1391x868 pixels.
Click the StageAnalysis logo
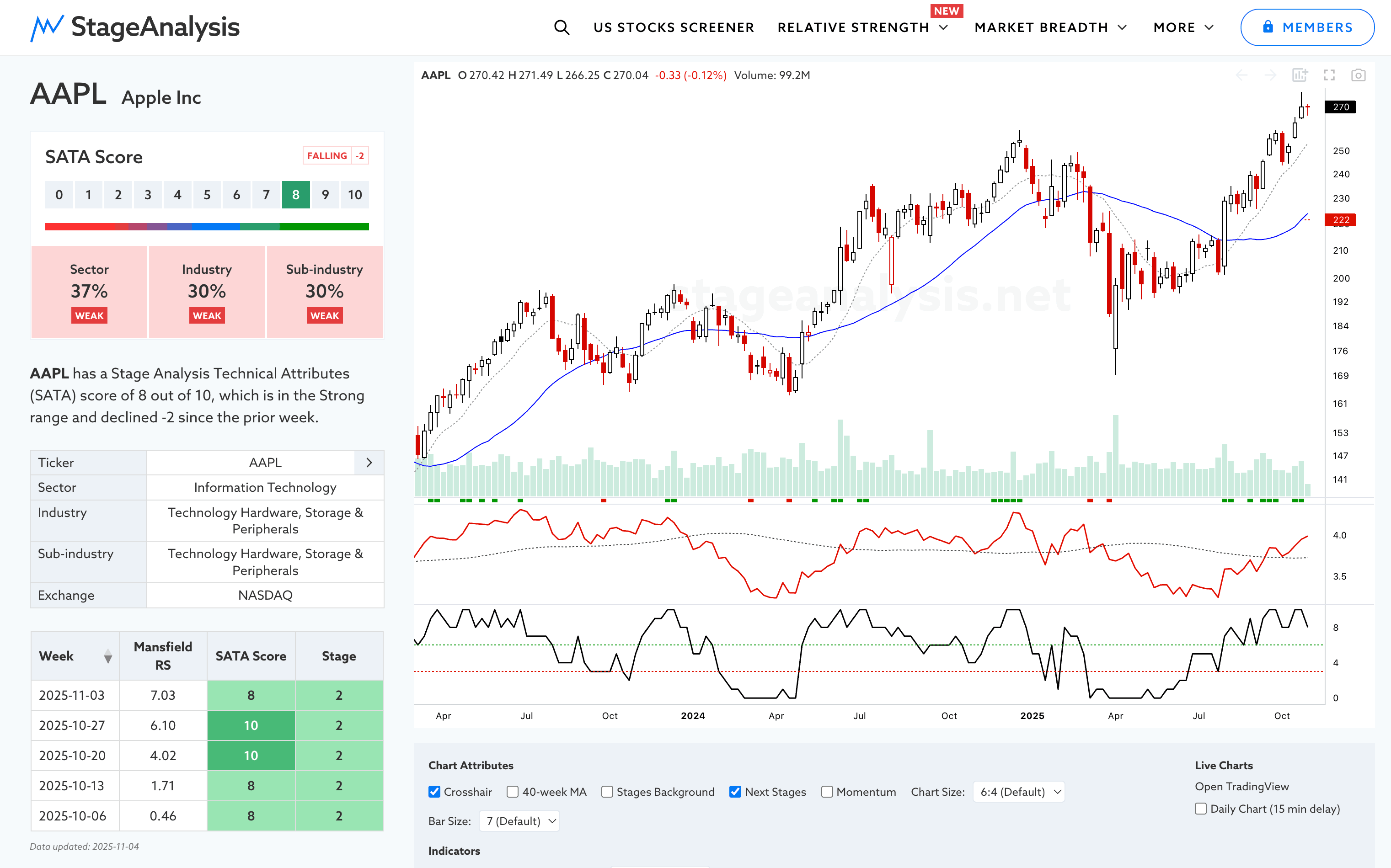tap(135, 27)
